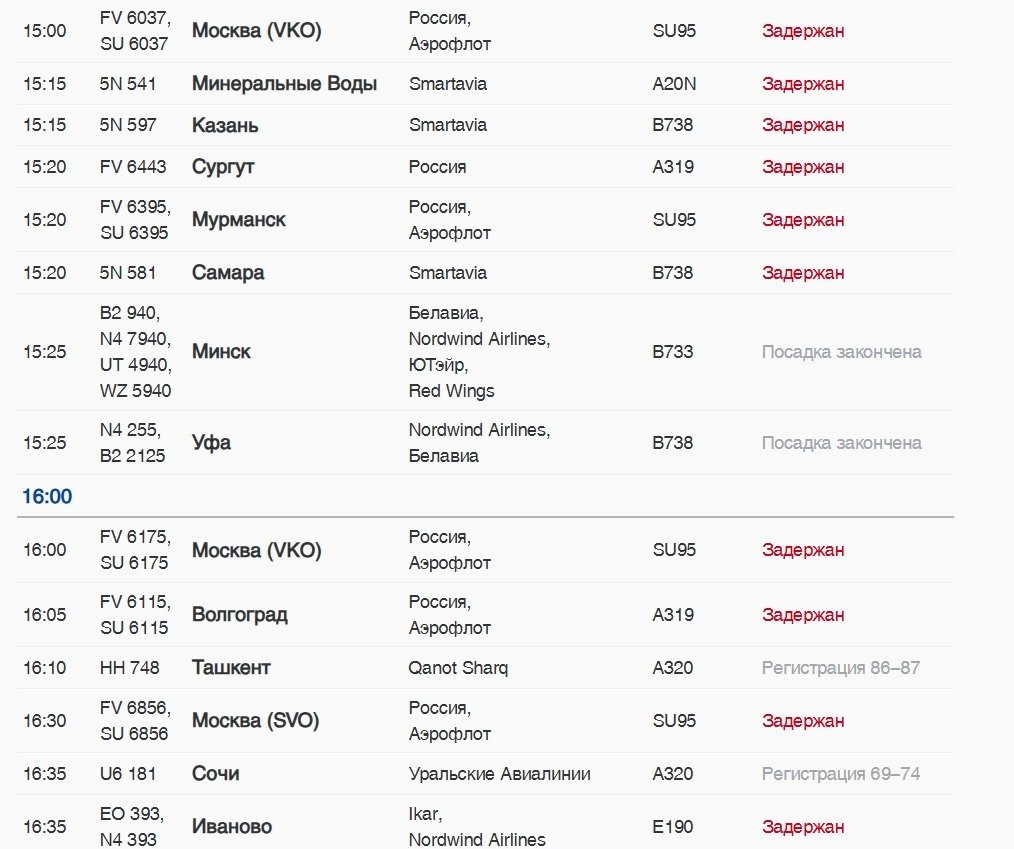Click the Qanot Sharq airline name

pos(458,668)
